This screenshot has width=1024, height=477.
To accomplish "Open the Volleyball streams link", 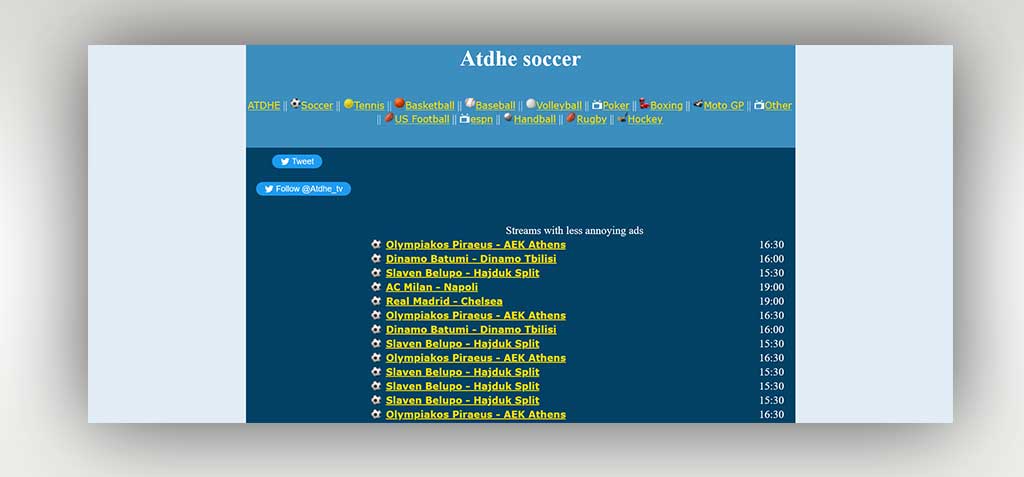I will click(559, 105).
